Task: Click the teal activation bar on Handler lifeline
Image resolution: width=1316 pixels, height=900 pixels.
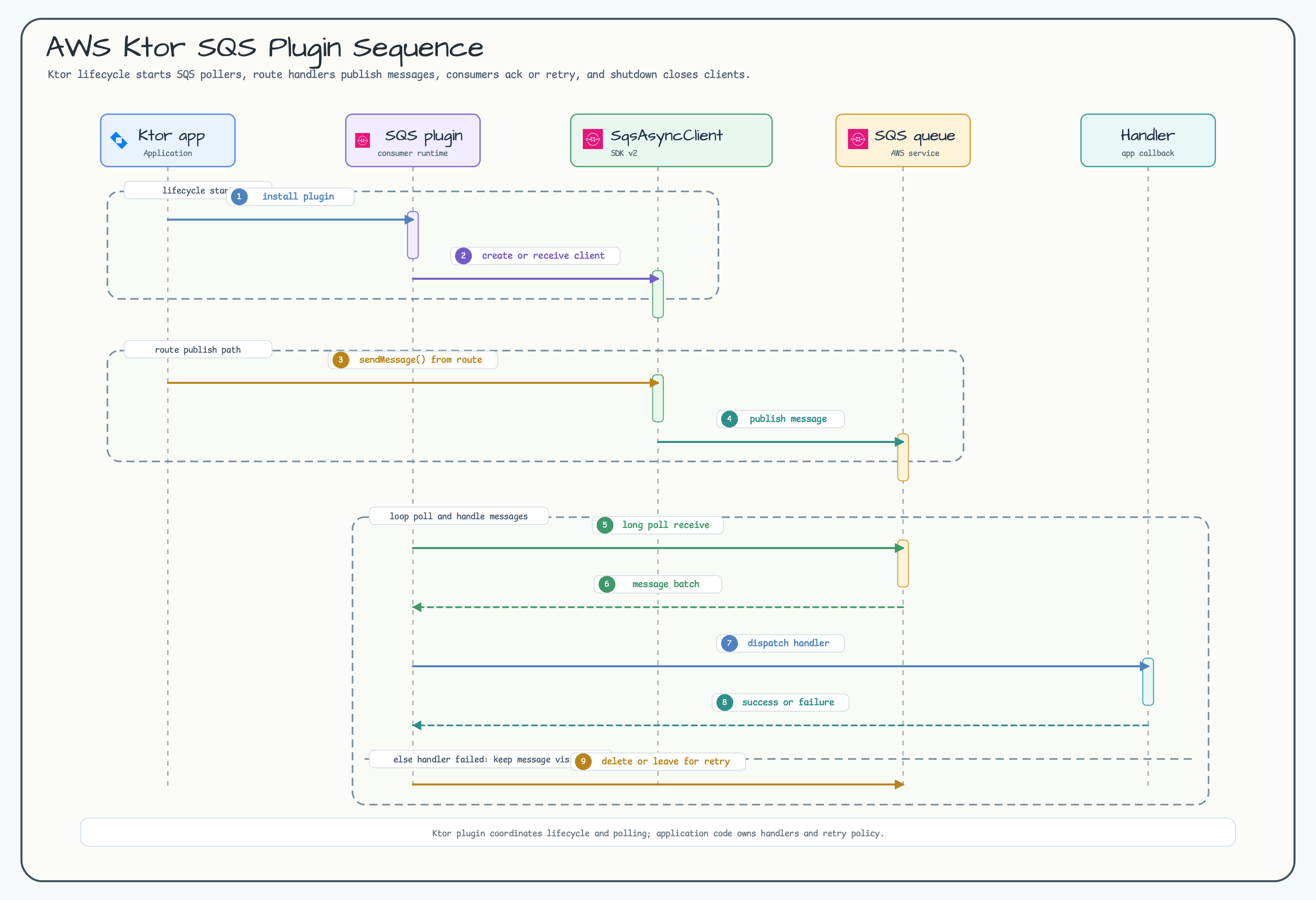Action: (x=1148, y=682)
